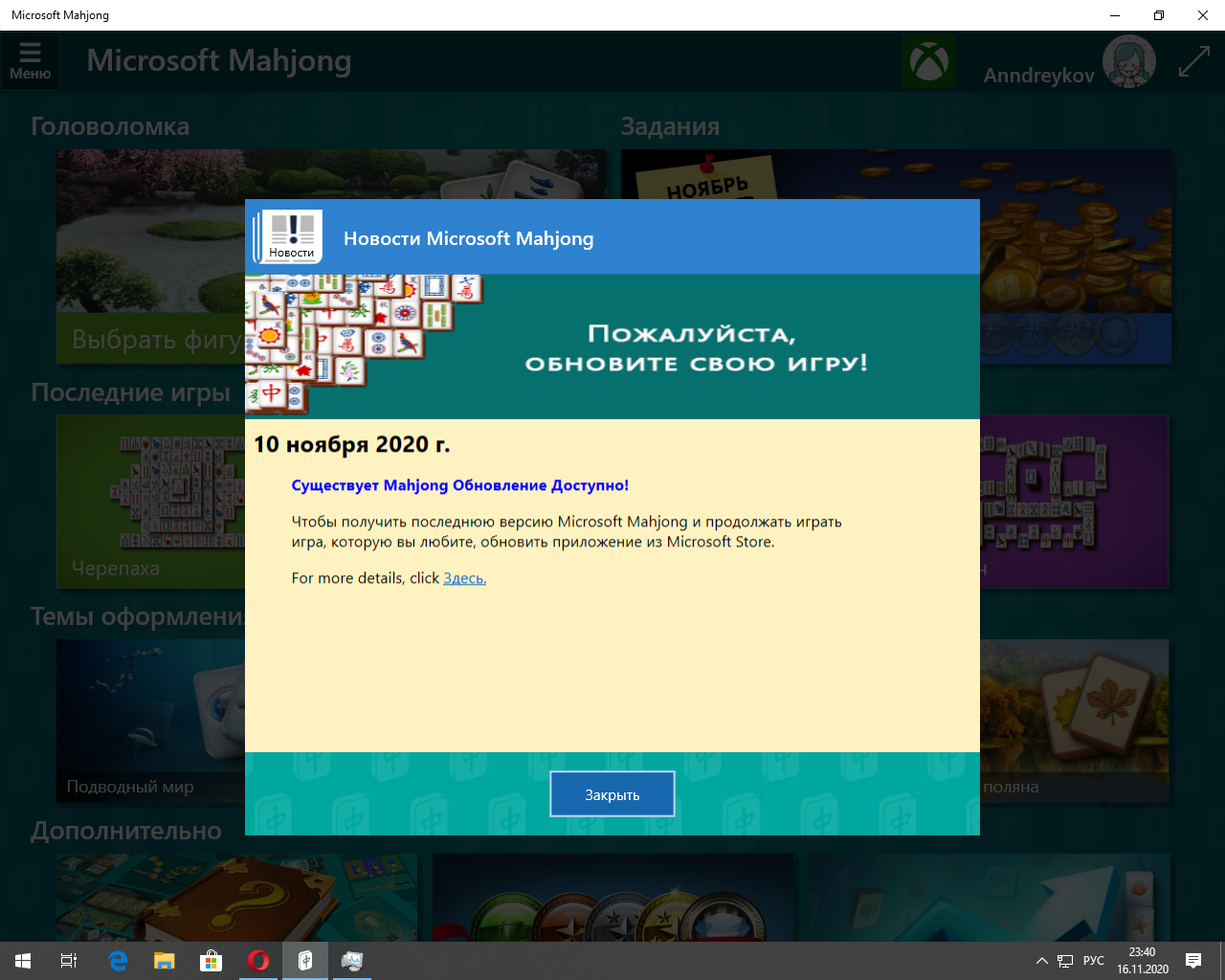Click the Microsoft Mahjong taskbar icon
Viewport: 1225px width, 980px height.
305,961
